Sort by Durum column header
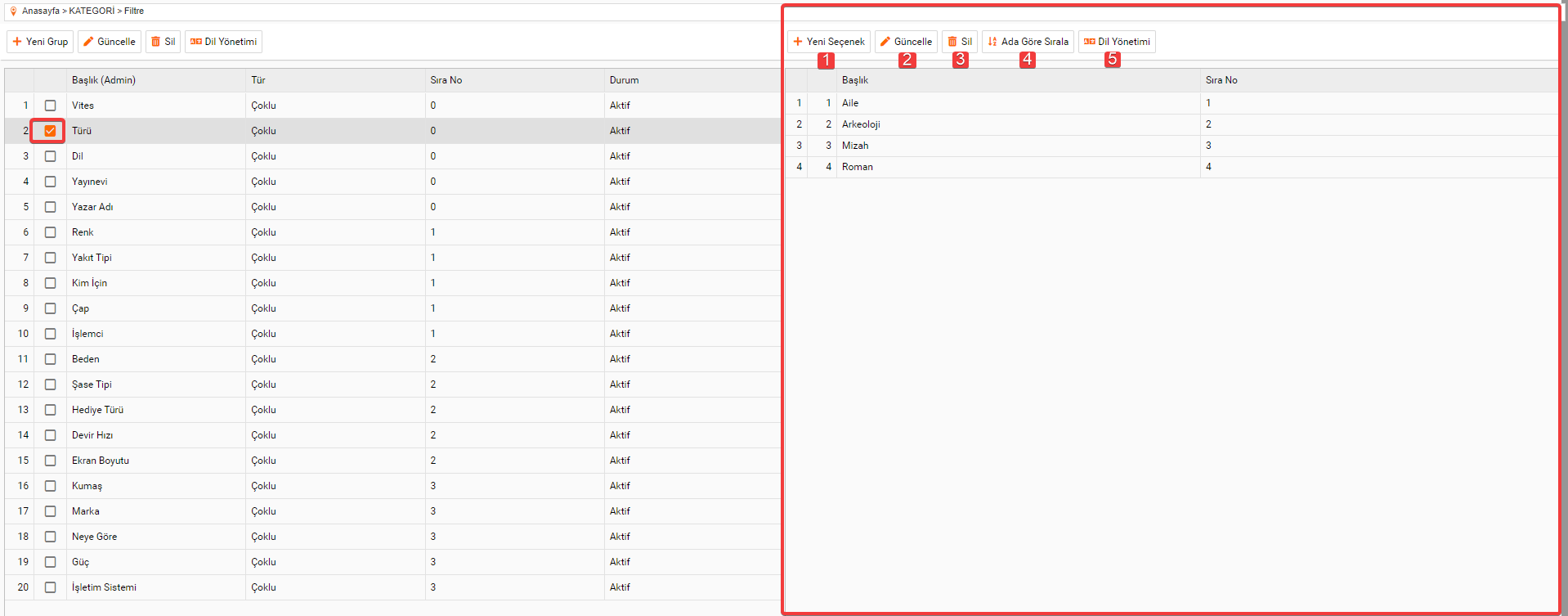 point(625,80)
